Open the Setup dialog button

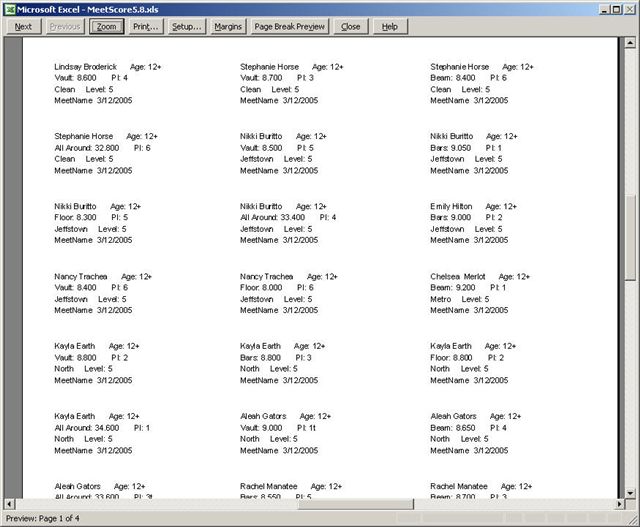pos(187,27)
